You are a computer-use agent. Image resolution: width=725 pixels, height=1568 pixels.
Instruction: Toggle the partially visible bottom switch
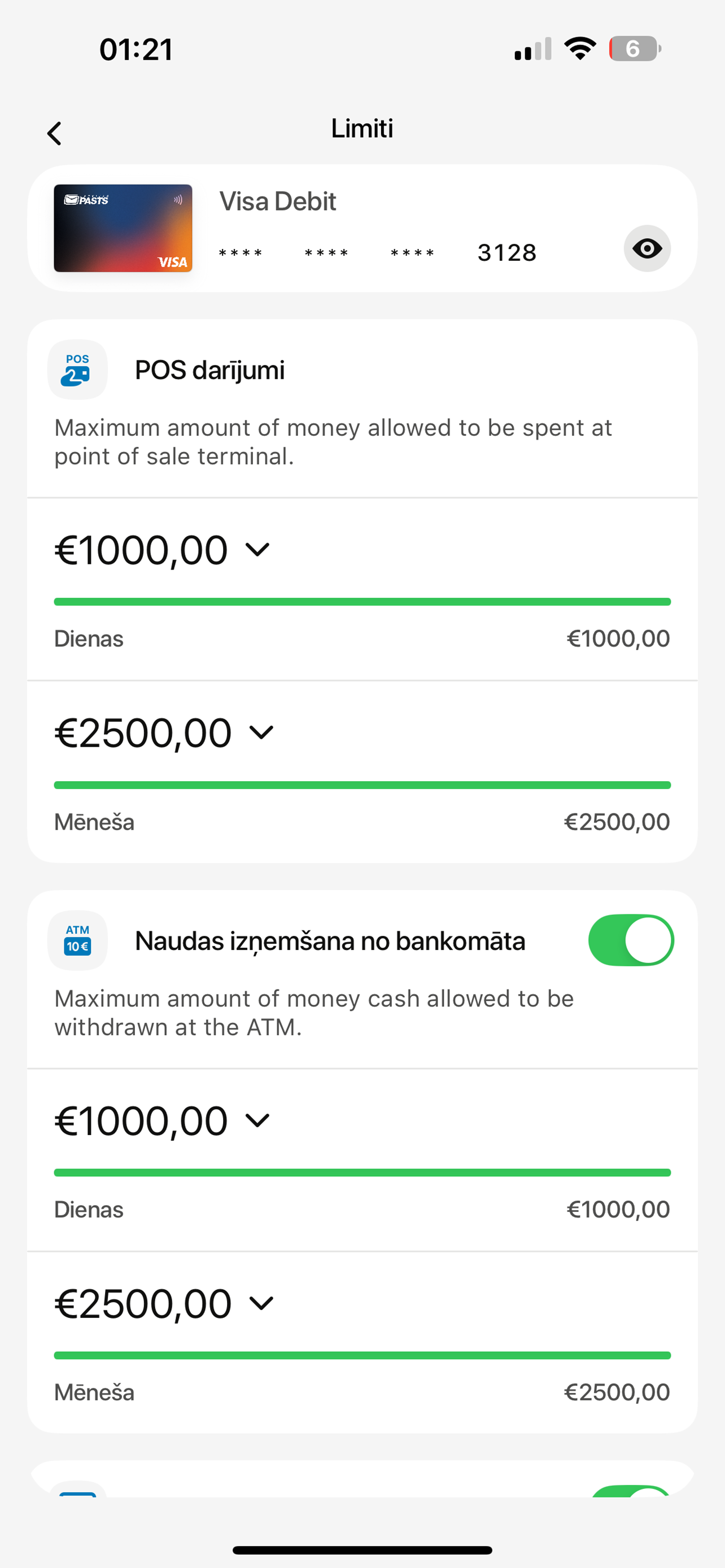point(632,1491)
